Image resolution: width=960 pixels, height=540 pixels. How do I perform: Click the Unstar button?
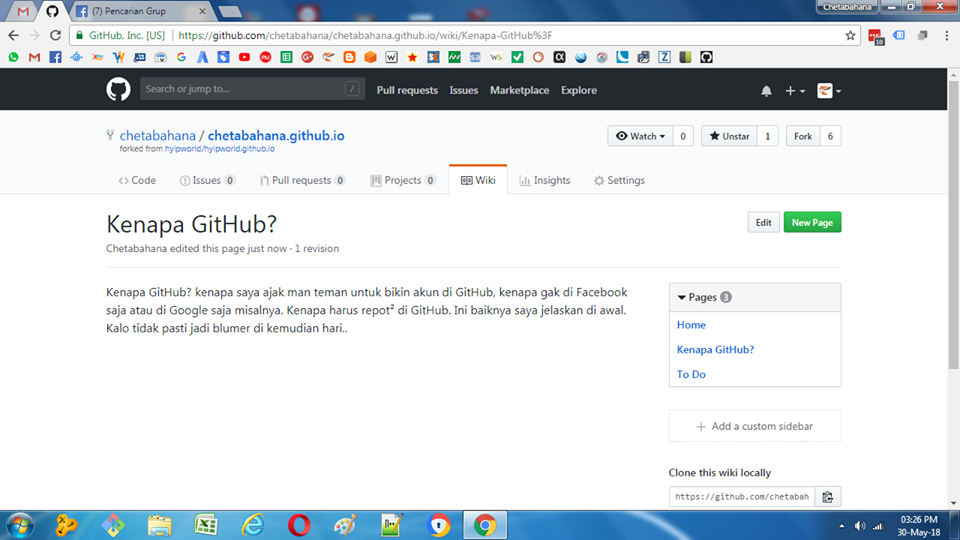[729, 136]
